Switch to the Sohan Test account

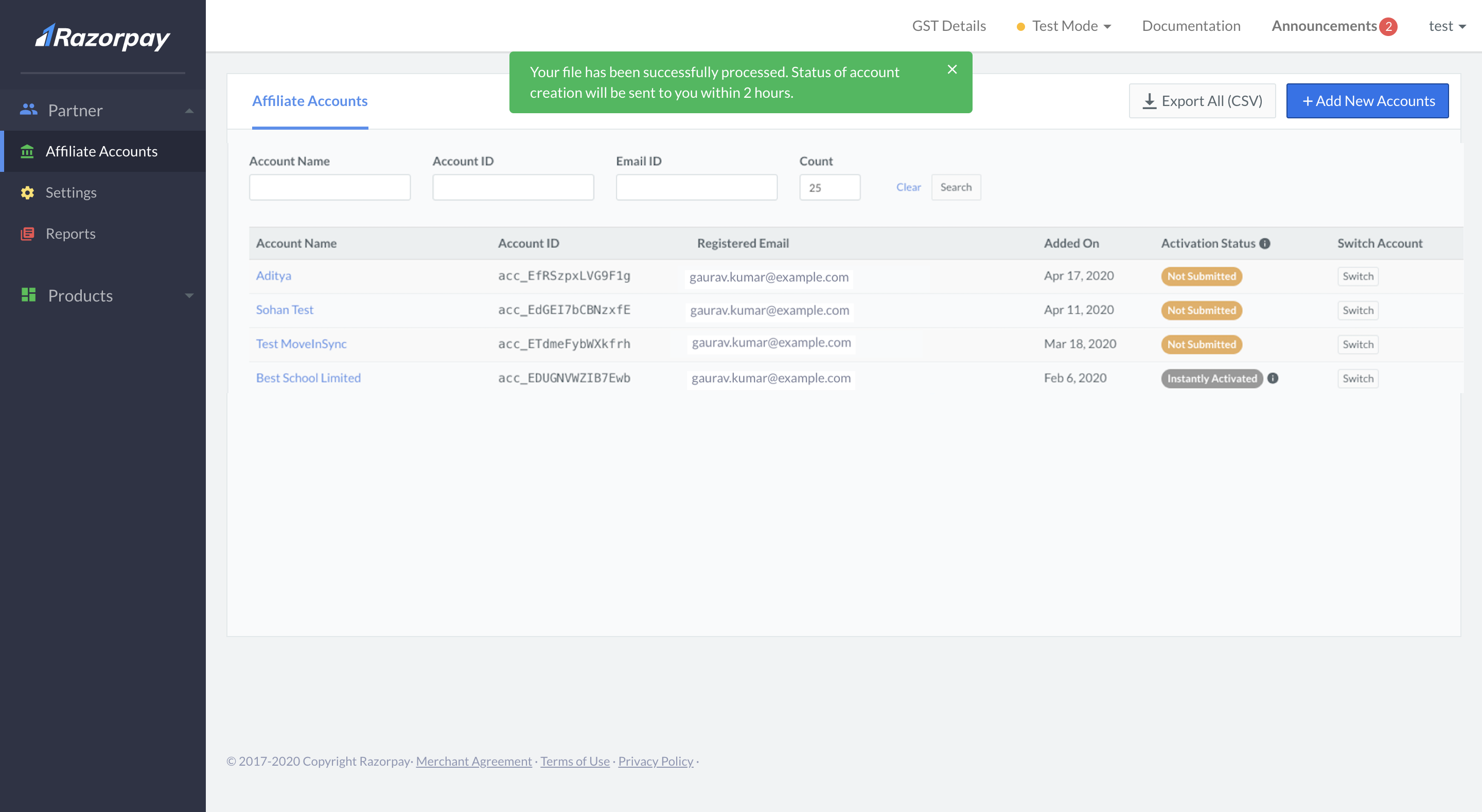click(1358, 310)
